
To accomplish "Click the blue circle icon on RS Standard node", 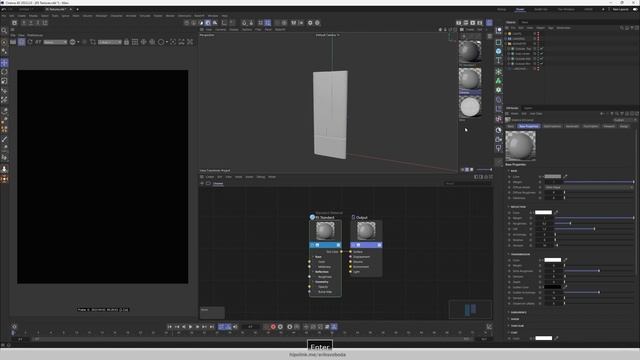I will coord(312,217).
